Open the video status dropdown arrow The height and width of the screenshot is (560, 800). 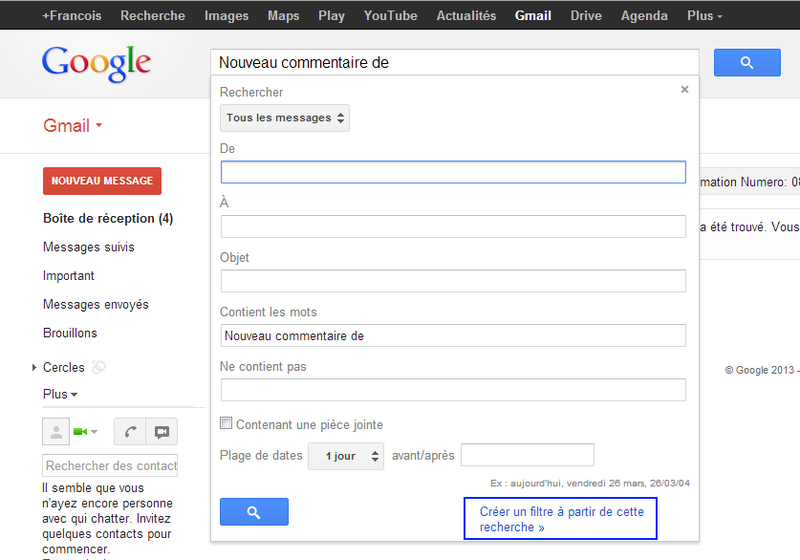pyautogui.click(x=94, y=432)
